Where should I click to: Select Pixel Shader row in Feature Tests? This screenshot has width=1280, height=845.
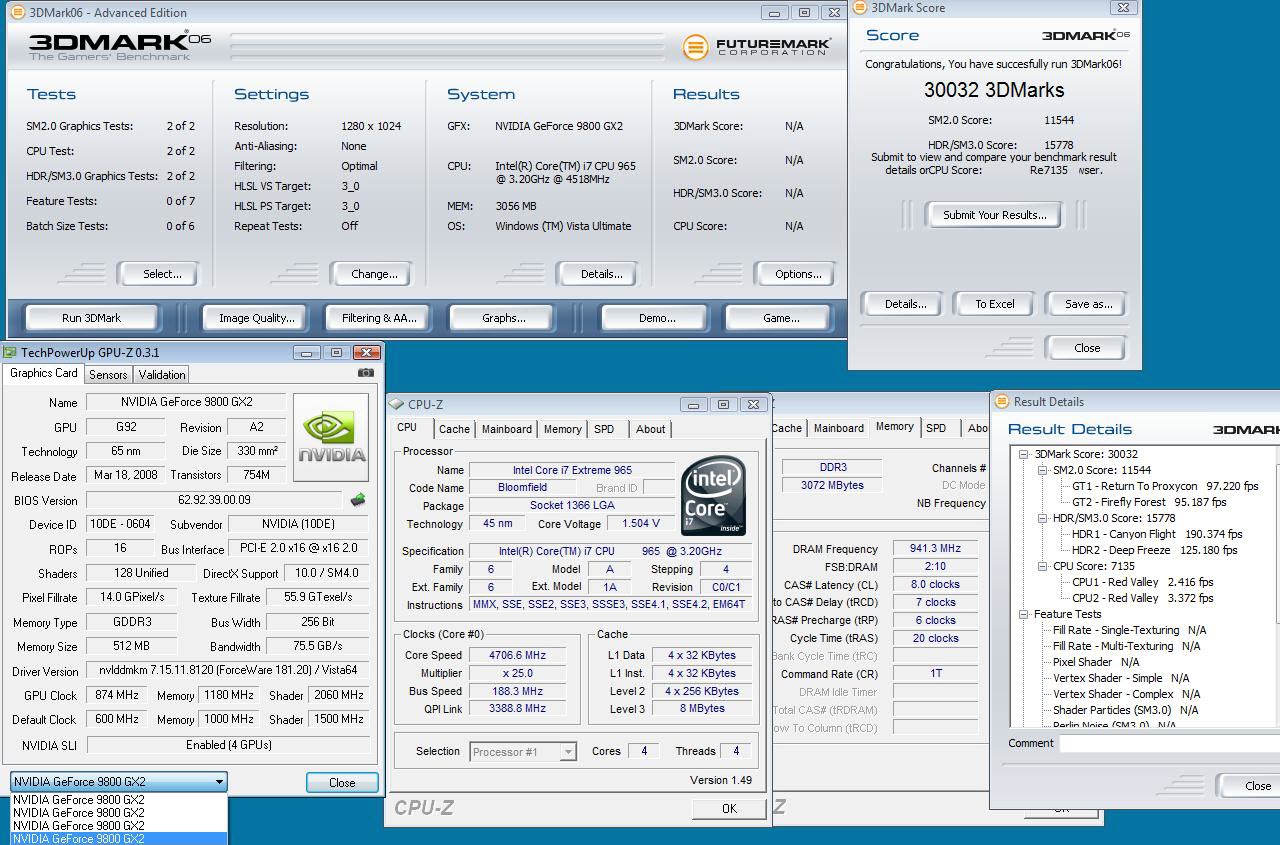[1096, 662]
